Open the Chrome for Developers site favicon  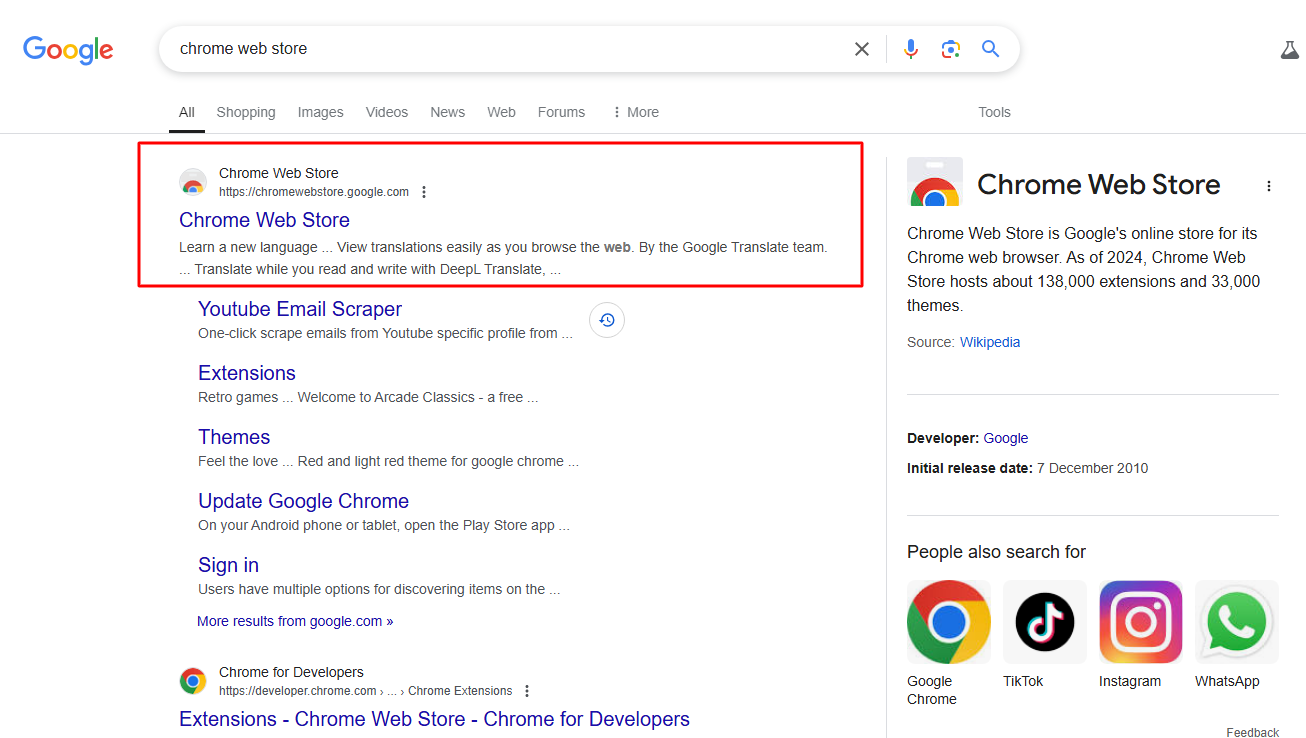coord(193,680)
